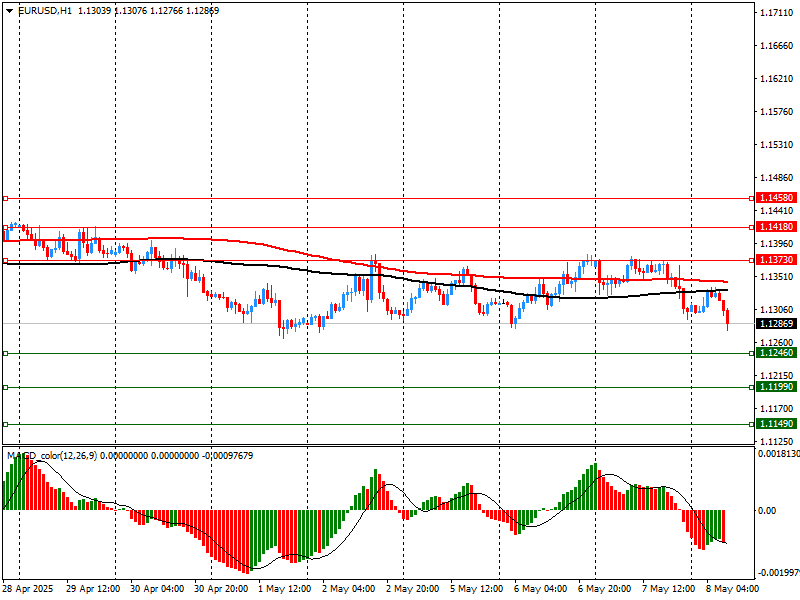800x600 pixels.
Task: Select the handle of the 1.11490 support line
Action: [5, 424]
